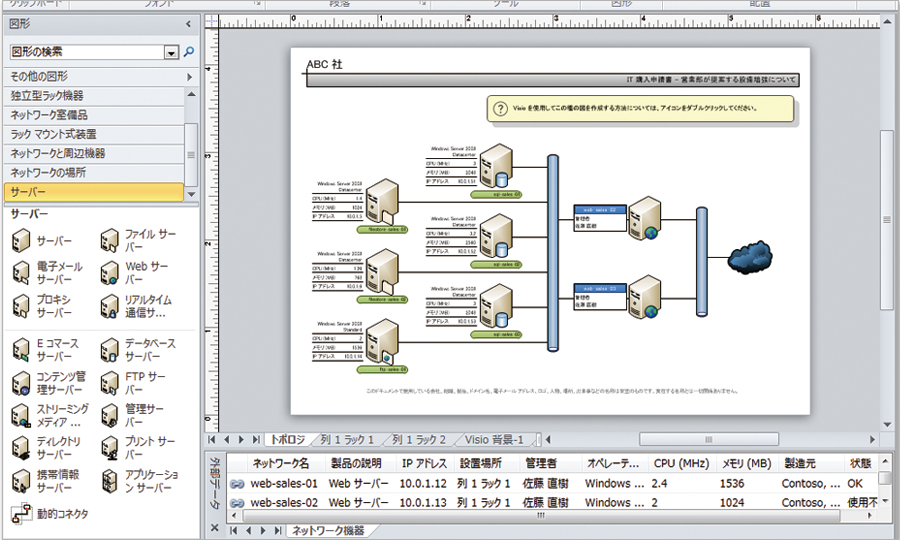
Task: Collapse the 図形 panel with the chevron
Action: coord(189,23)
